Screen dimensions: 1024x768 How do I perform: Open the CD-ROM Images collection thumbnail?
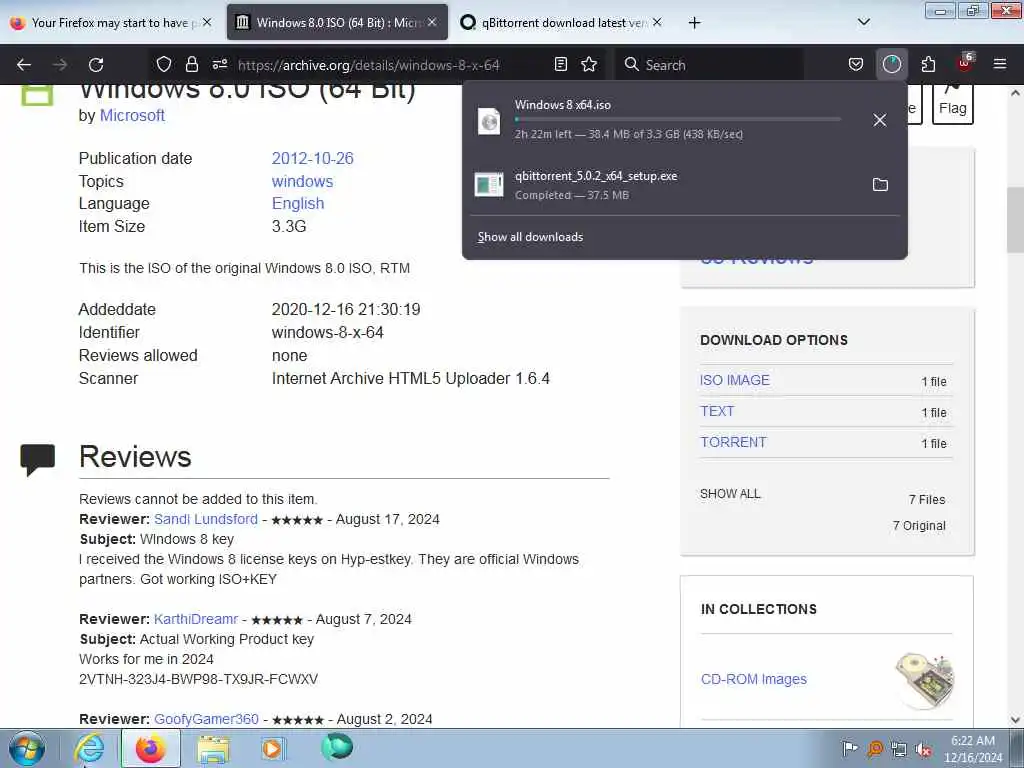(x=924, y=680)
